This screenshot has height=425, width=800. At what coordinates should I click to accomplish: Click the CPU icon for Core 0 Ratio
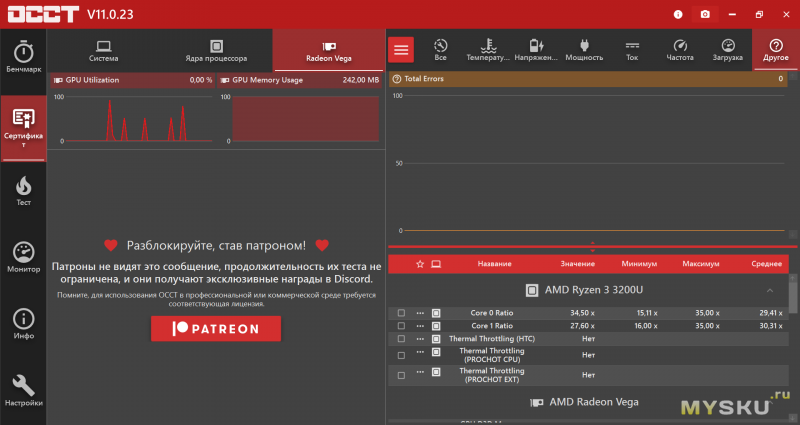click(436, 313)
